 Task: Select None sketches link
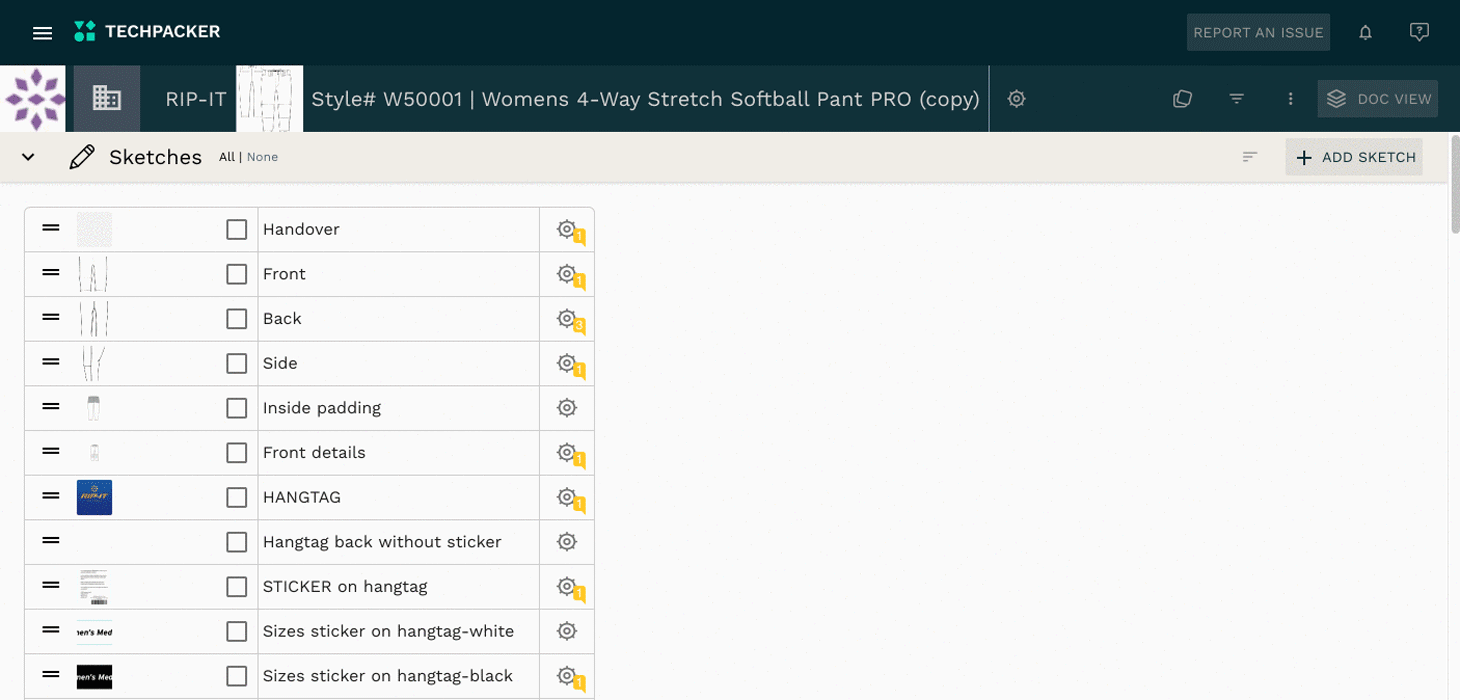[x=263, y=157]
